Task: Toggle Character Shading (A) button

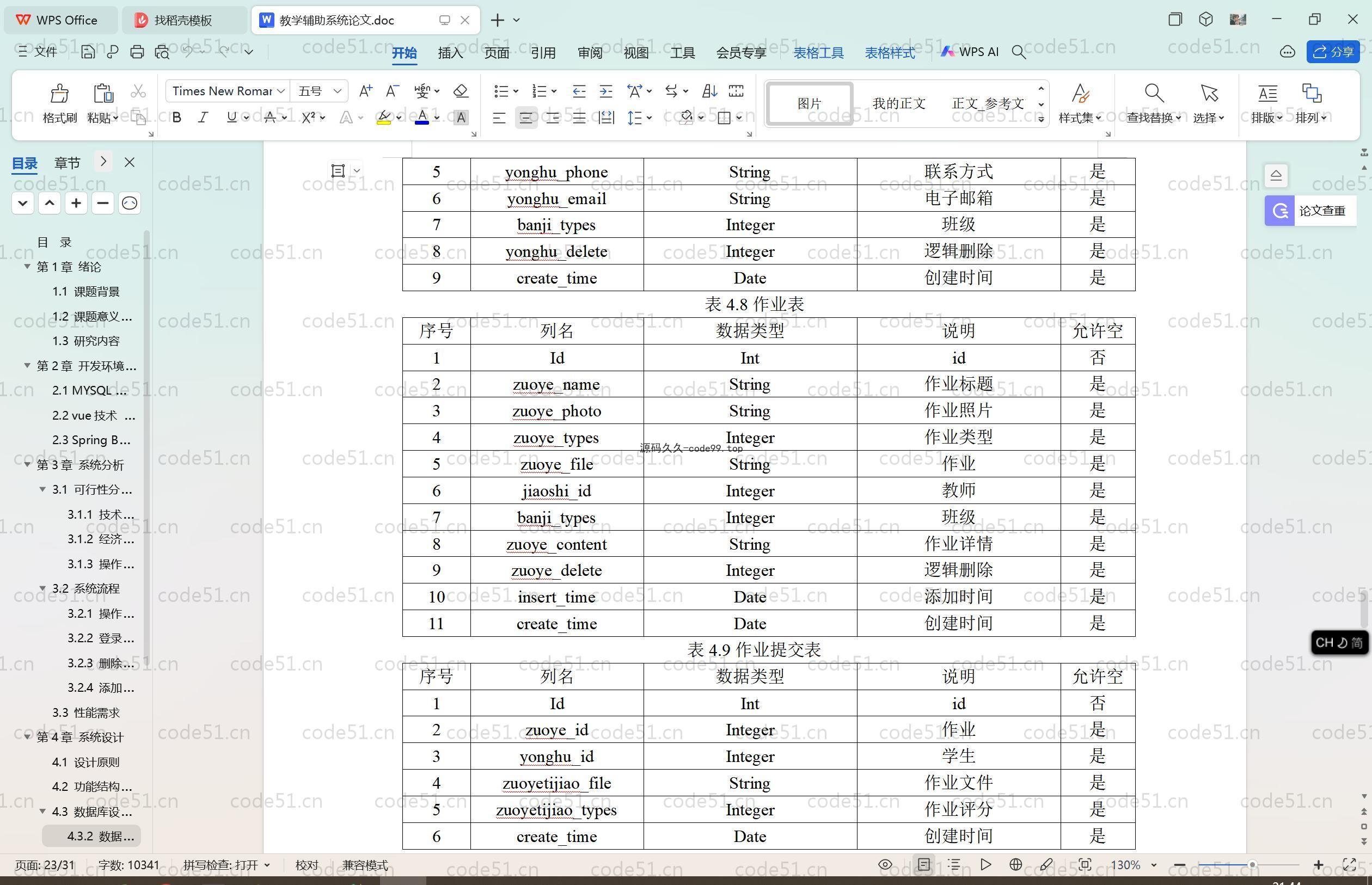Action: (x=461, y=118)
